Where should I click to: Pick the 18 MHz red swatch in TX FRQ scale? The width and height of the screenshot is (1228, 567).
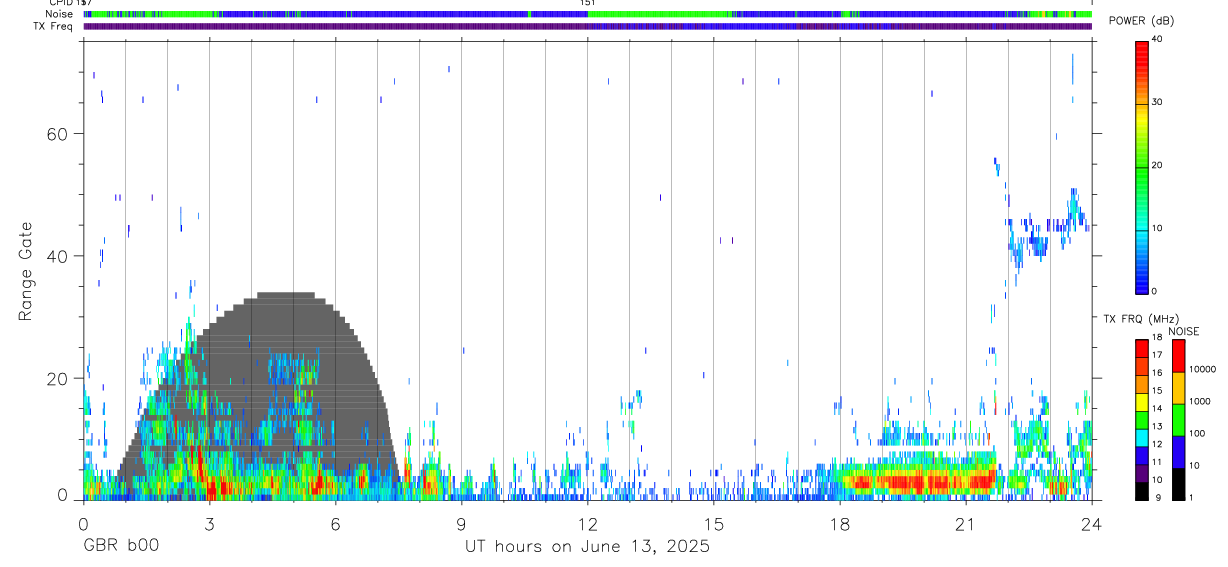1142,347
